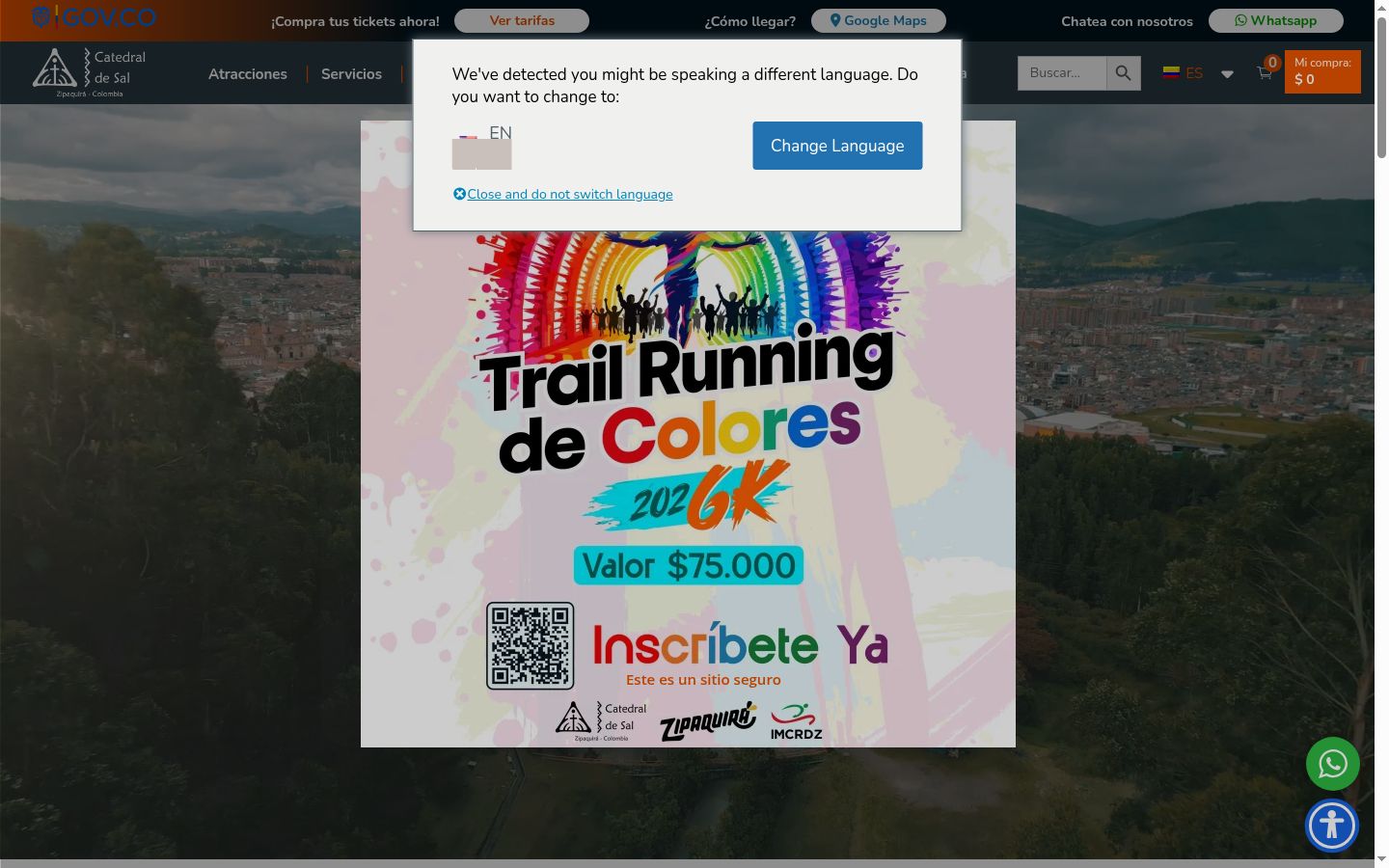The image size is (1389, 868).
Task: Click the GOV.CO logo
Action: (94, 17)
